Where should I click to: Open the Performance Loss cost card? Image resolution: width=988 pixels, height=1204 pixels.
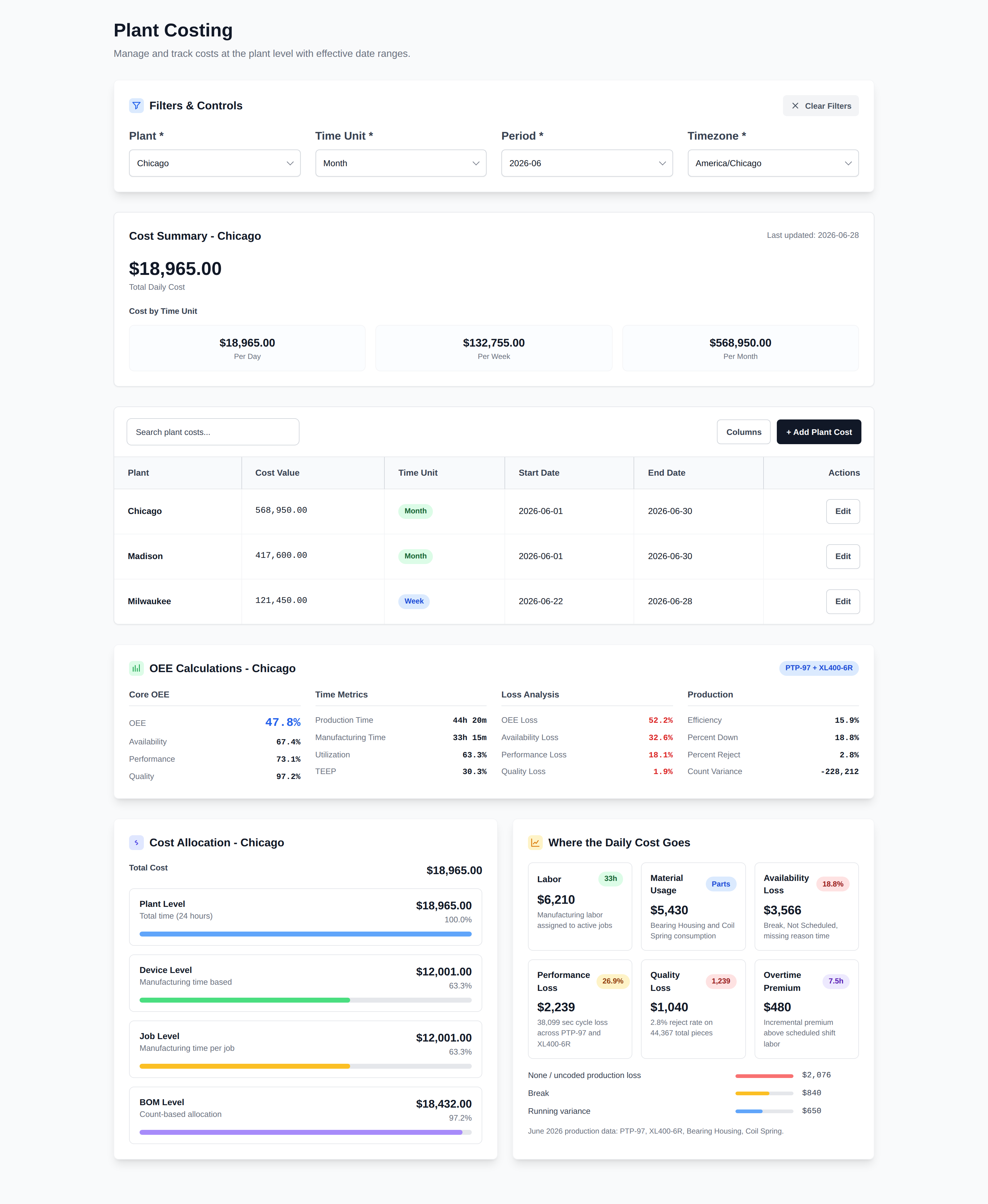pyautogui.click(x=580, y=1009)
